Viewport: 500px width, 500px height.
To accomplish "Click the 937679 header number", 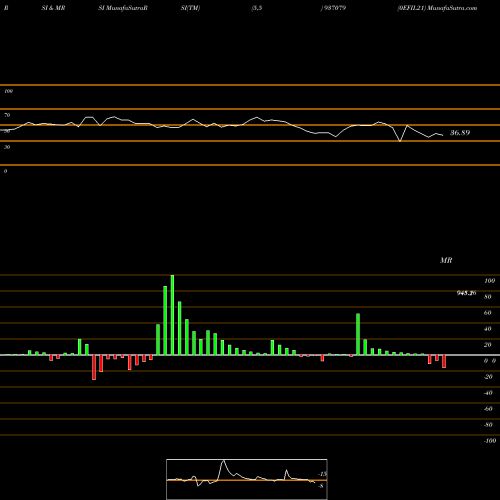I will pyautogui.click(x=334, y=8).
